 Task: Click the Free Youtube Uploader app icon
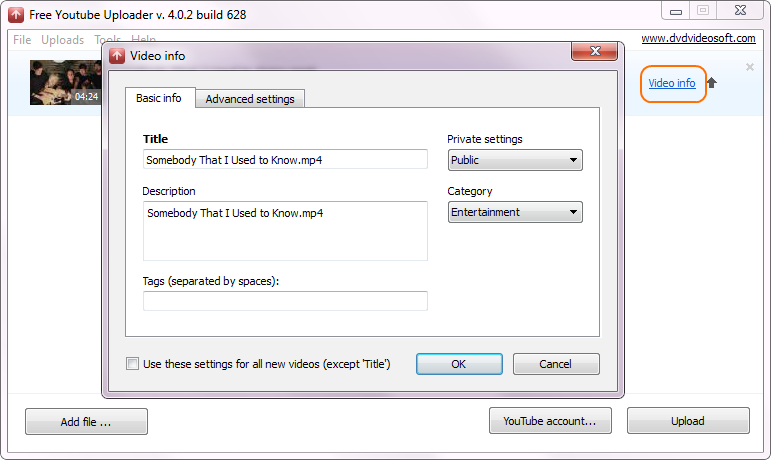tap(16, 15)
